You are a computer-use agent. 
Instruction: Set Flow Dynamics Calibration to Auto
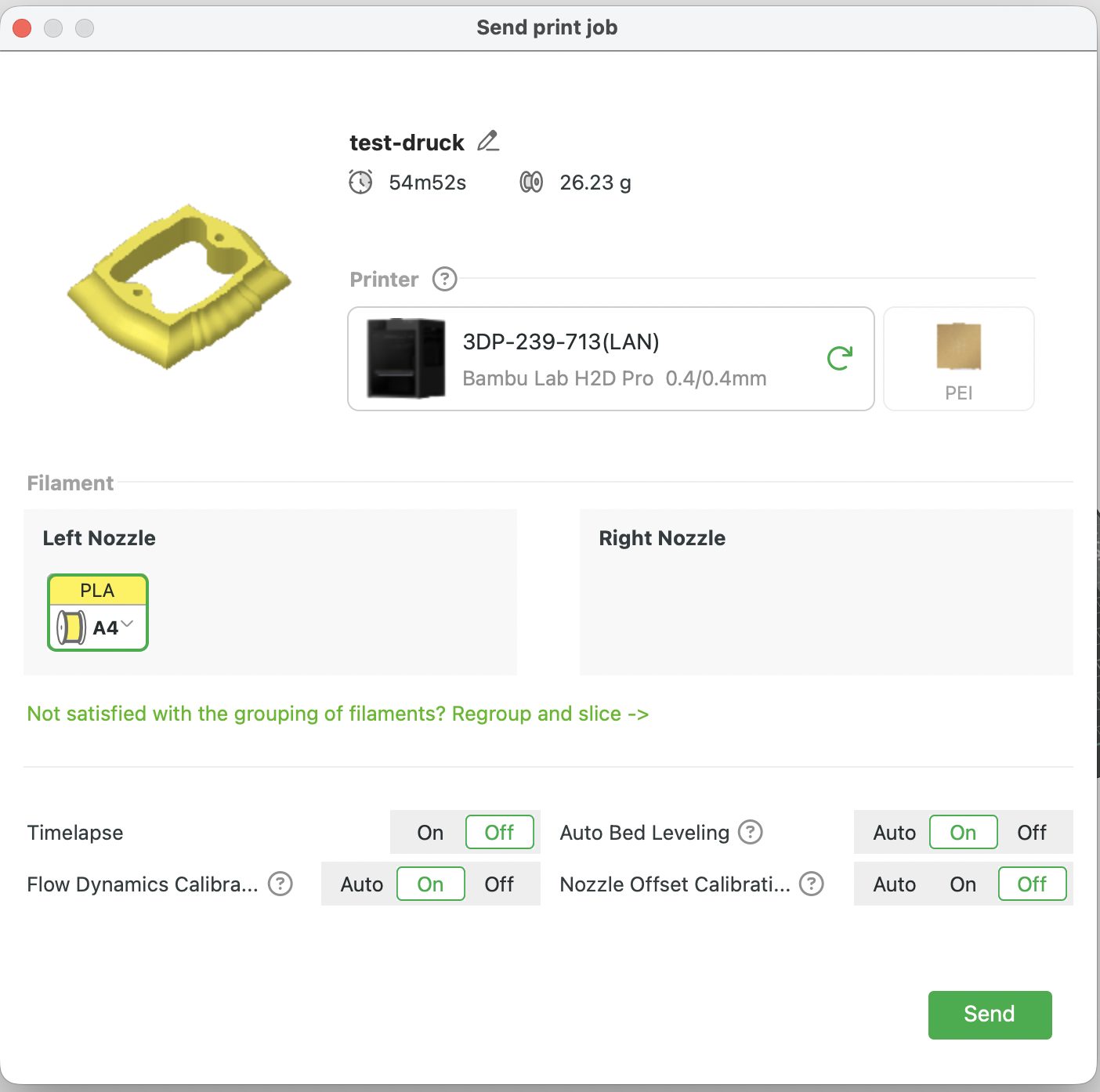(x=361, y=884)
